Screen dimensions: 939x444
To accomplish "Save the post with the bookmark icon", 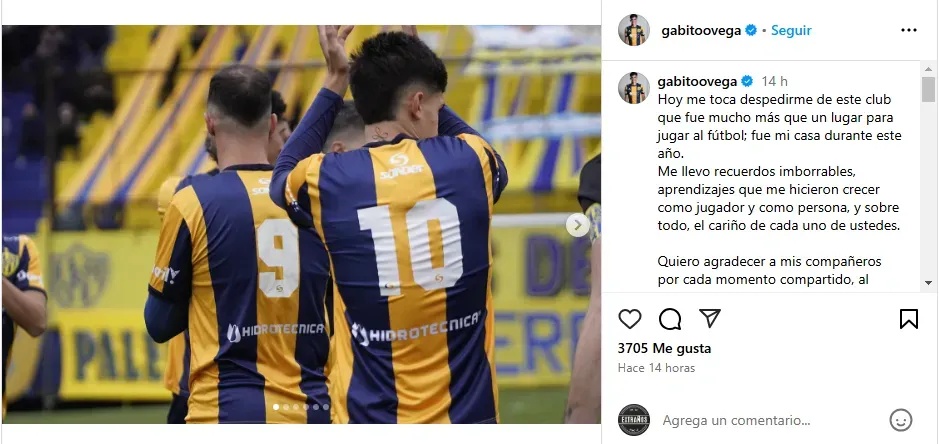I will point(908,319).
